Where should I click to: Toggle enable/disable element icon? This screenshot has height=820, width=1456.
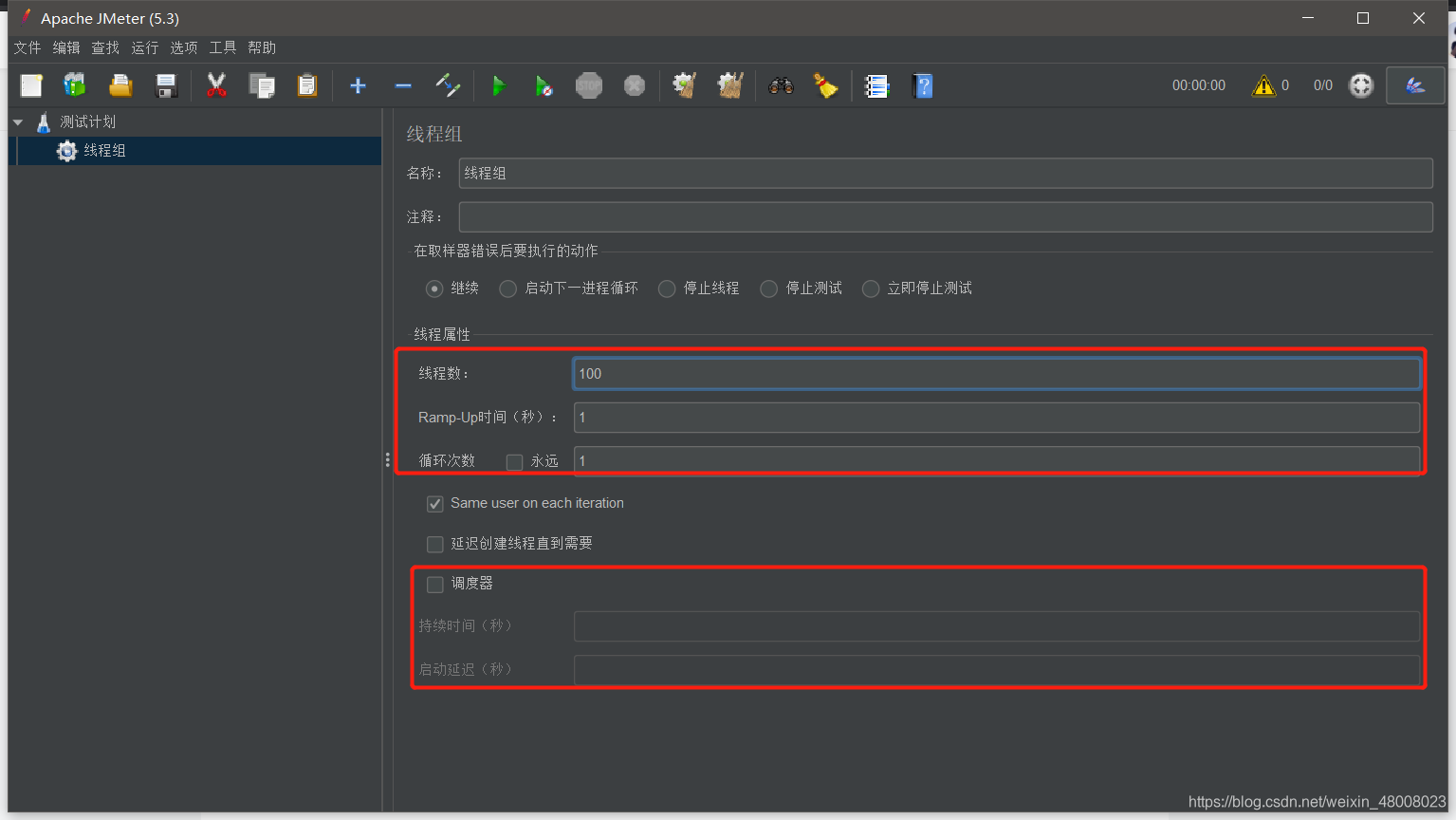click(x=448, y=85)
